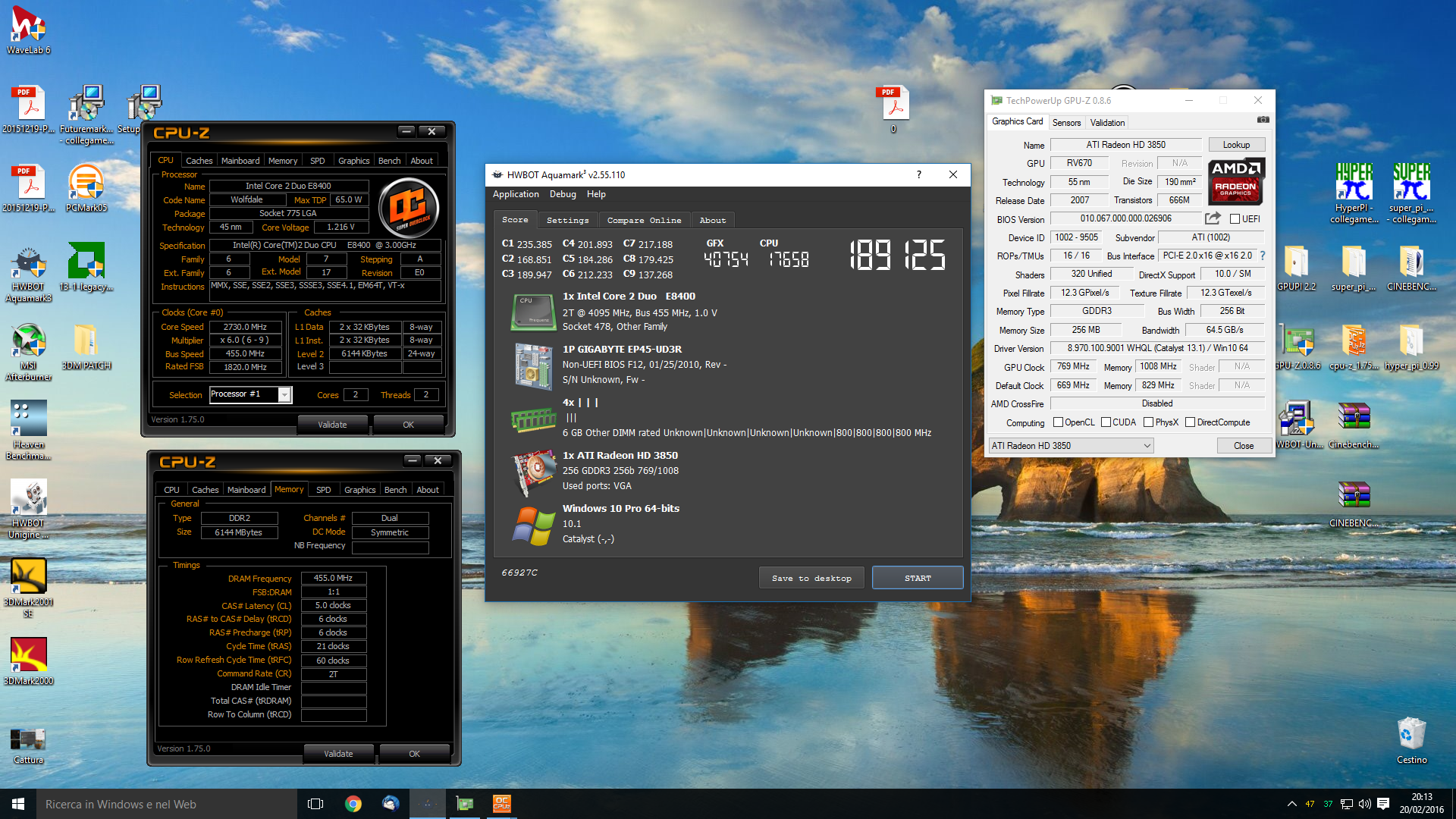Launch HWBOT Aquamark3 desktop shortcut
This screenshot has width=1456, height=819.
click(28, 273)
